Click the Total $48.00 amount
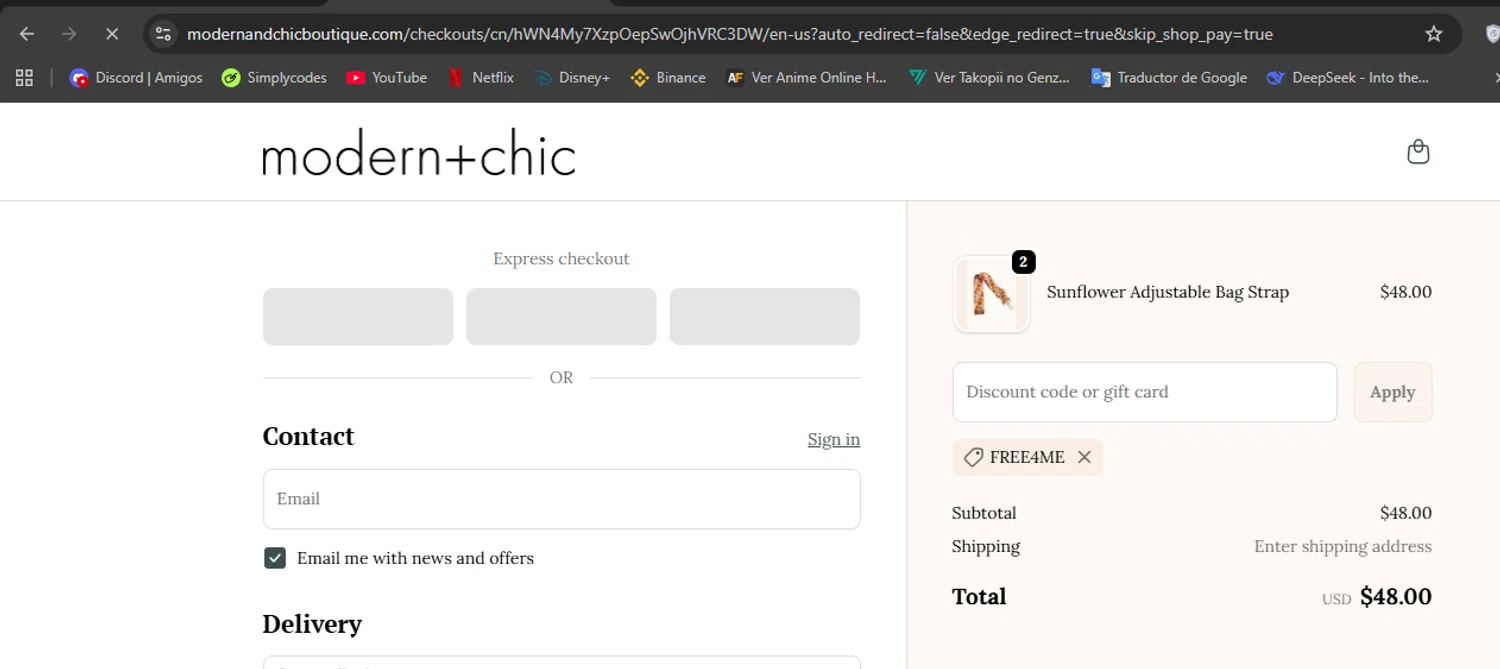This screenshot has height=669, width=1500. coord(1396,597)
